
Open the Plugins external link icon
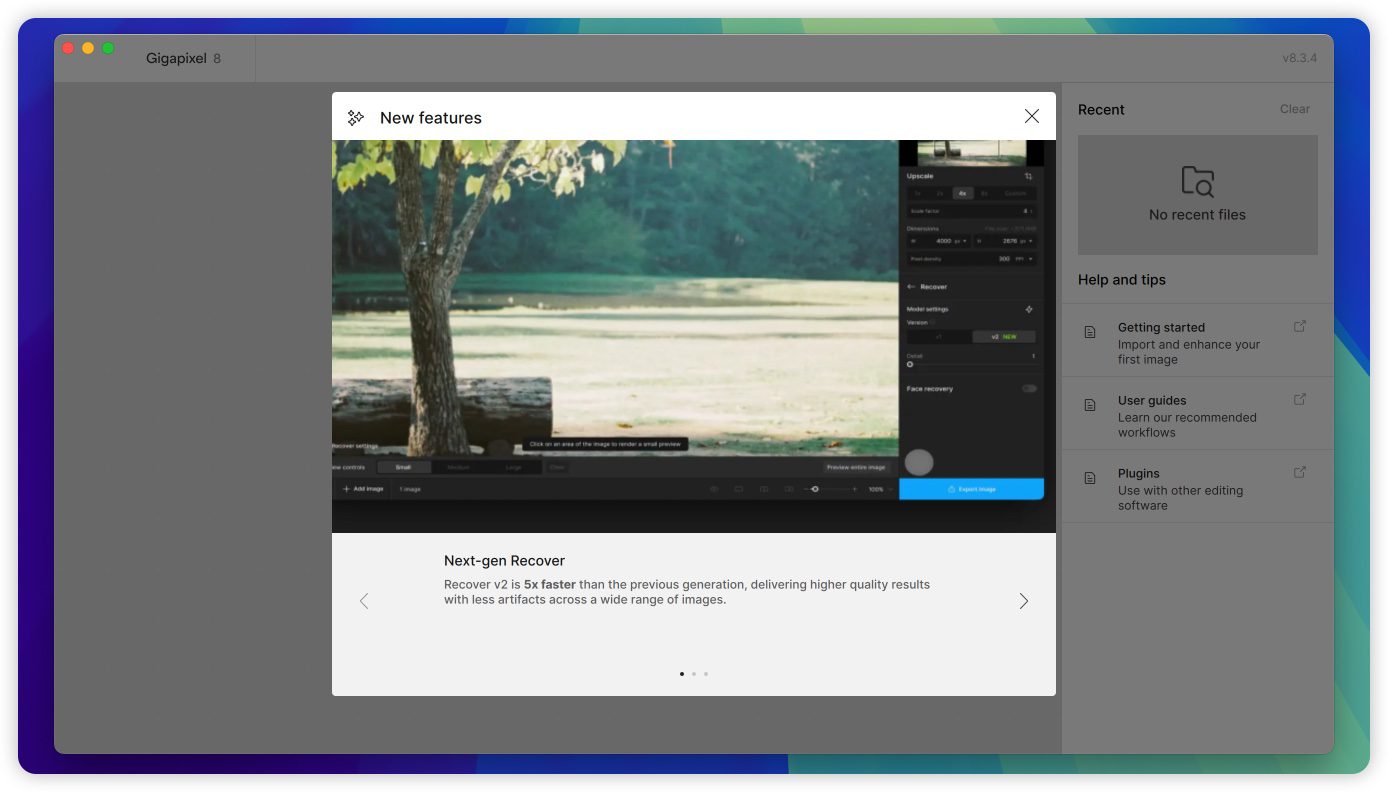click(x=1300, y=472)
